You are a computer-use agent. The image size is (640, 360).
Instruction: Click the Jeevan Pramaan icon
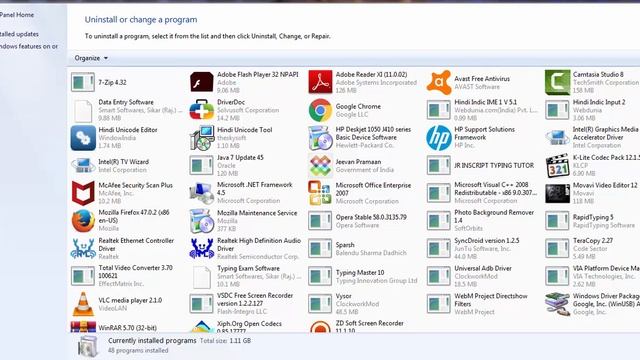[x=320, y=165]
